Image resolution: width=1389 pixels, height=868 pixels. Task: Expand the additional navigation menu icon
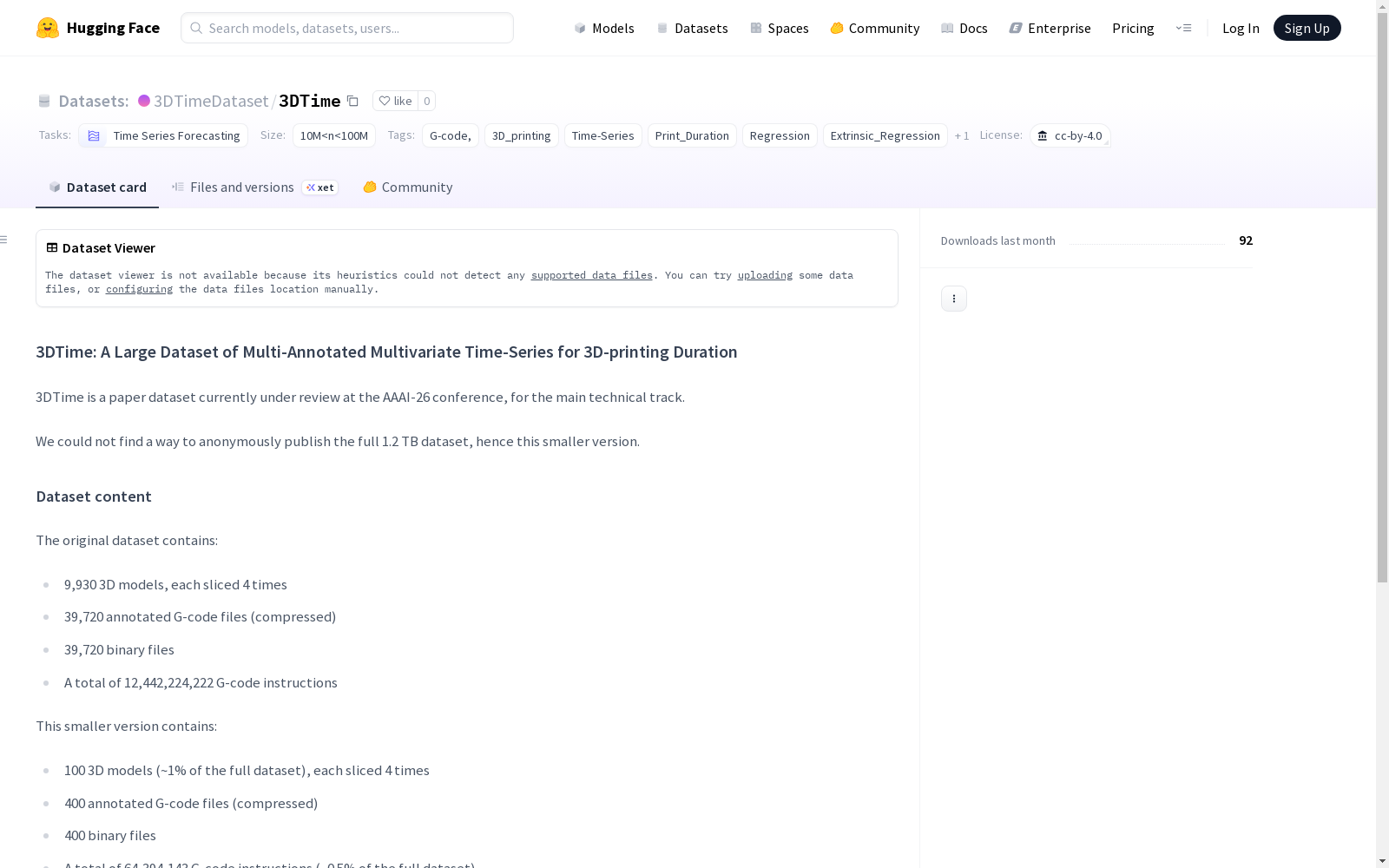click(x=1183, y=28)
